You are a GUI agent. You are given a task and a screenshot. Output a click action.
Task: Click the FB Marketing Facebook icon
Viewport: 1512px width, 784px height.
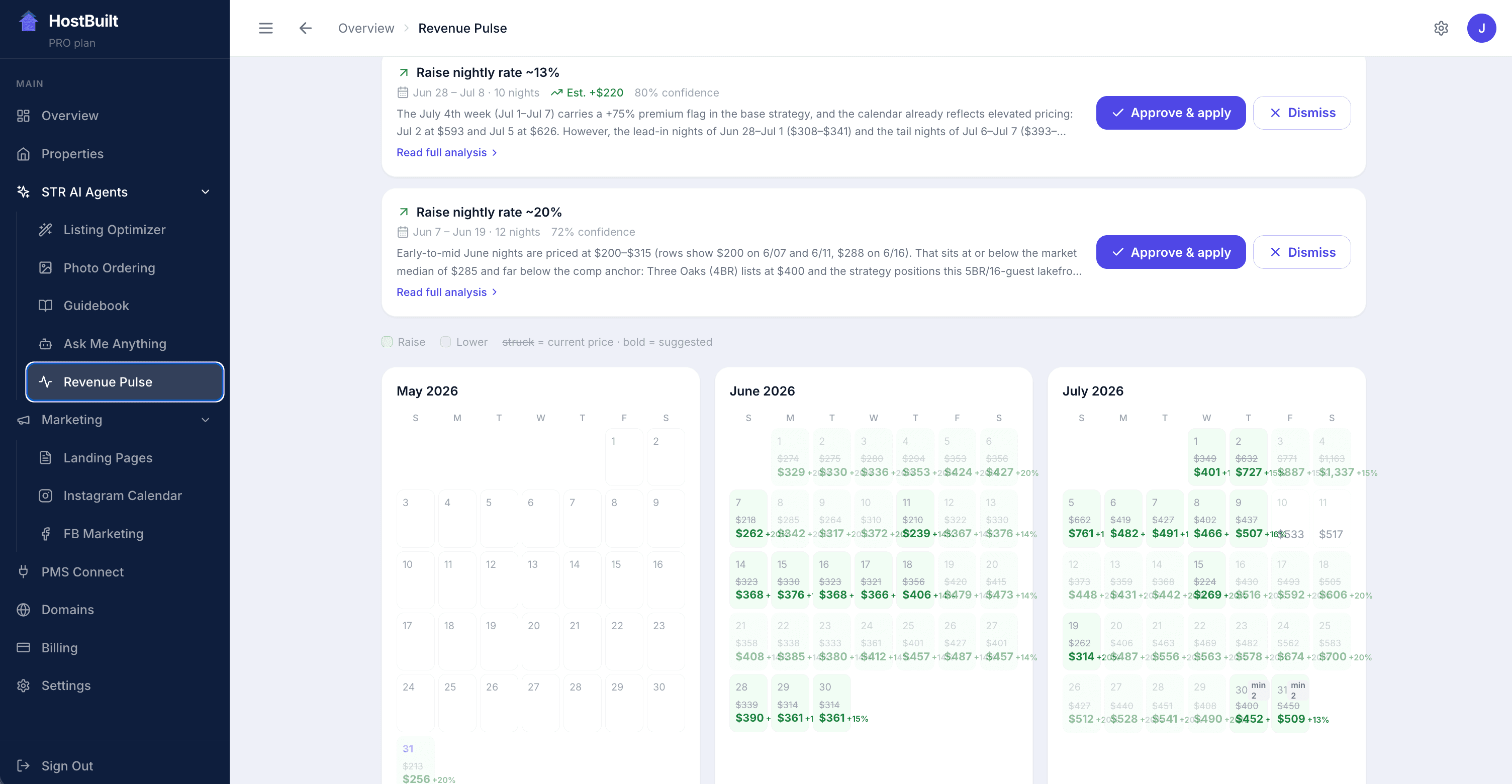[x=45, y=534]
